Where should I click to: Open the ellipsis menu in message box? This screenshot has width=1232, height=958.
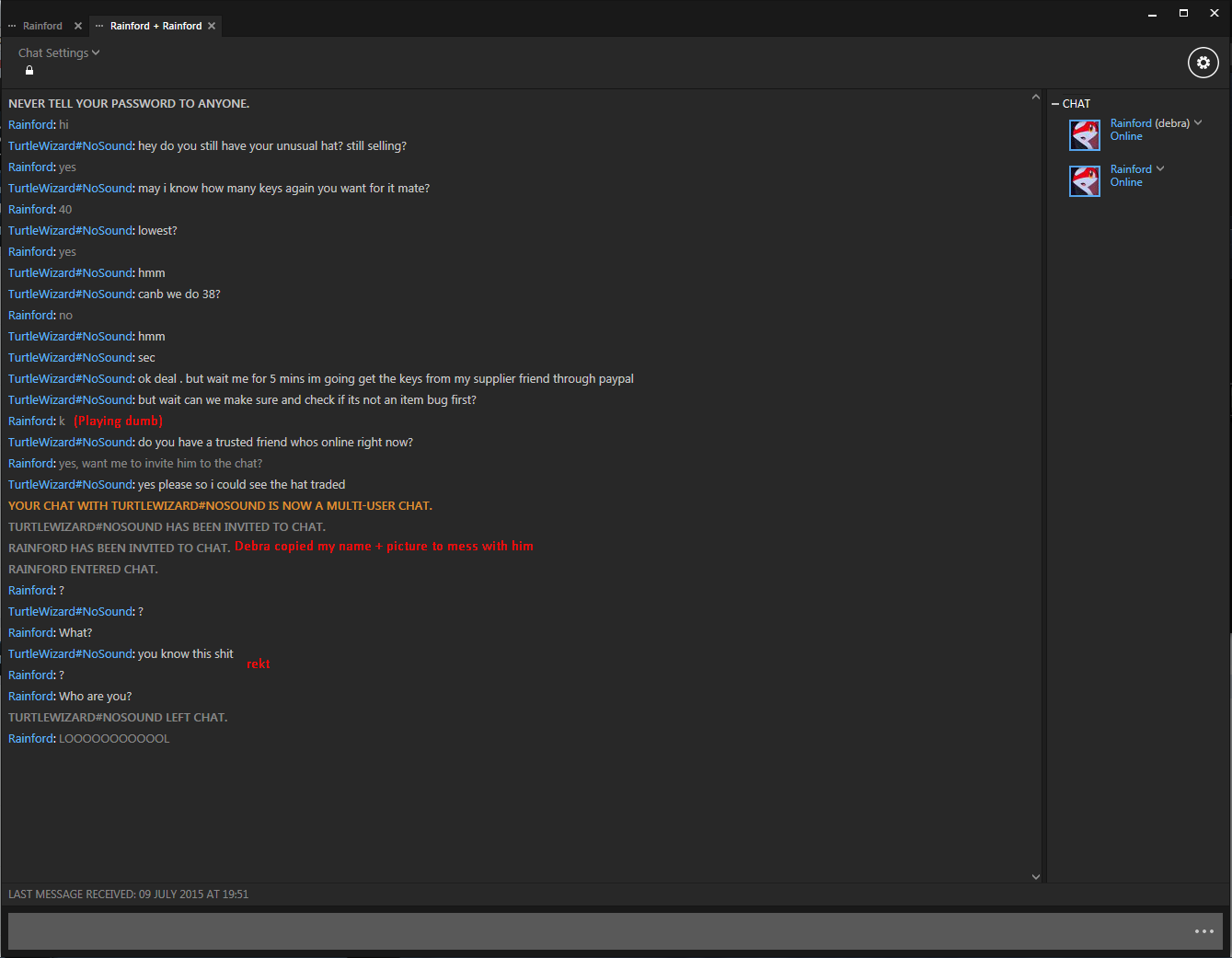[x=1203, y=931]
